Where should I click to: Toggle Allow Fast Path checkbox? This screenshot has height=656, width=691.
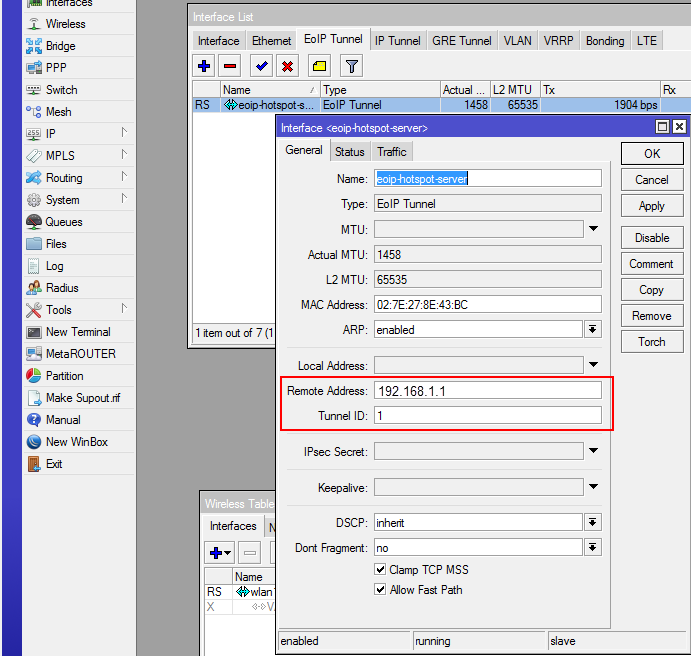click(380, 589)
